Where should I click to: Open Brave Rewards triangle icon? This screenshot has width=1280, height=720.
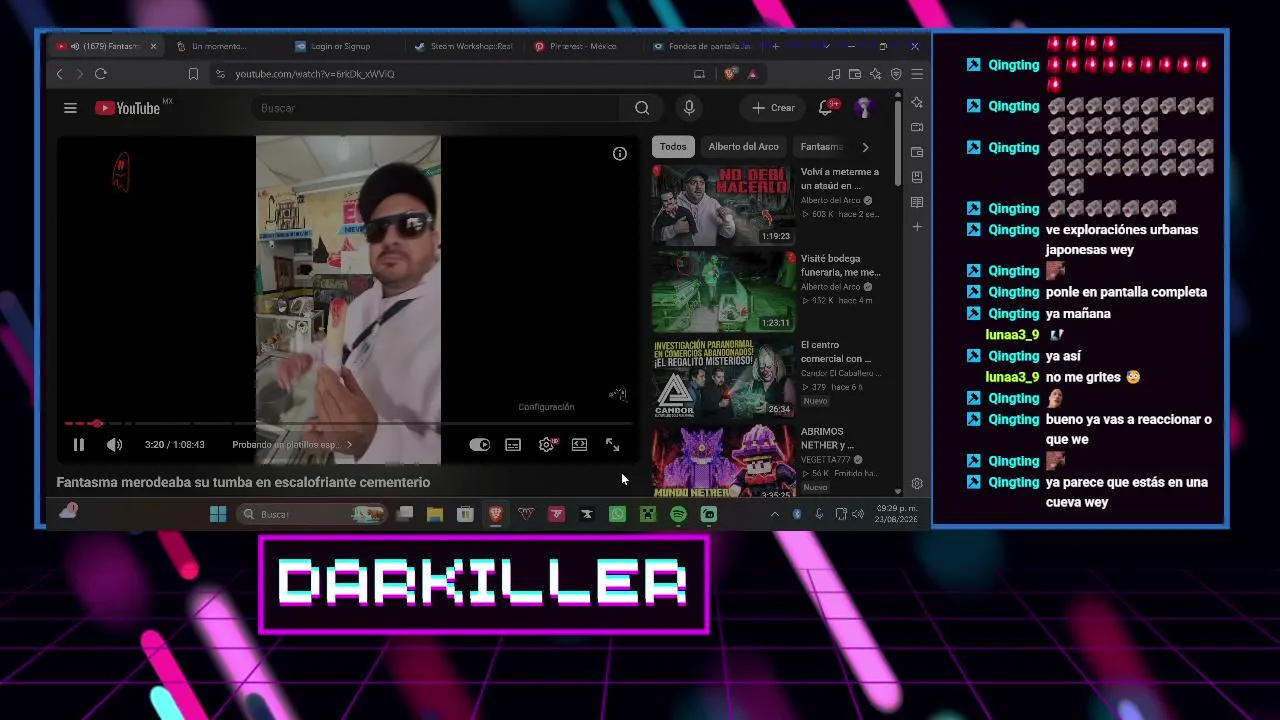(752, 74)
